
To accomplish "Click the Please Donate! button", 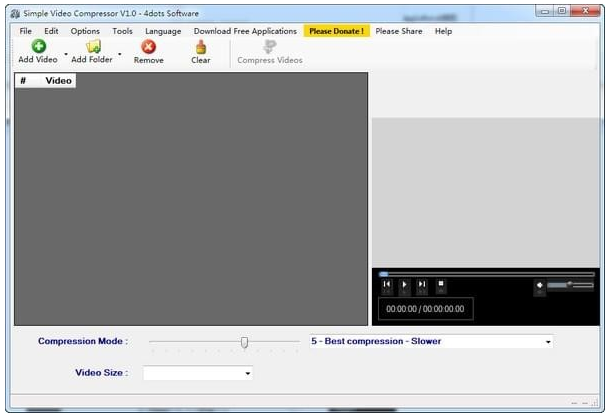I will point(336,31).
